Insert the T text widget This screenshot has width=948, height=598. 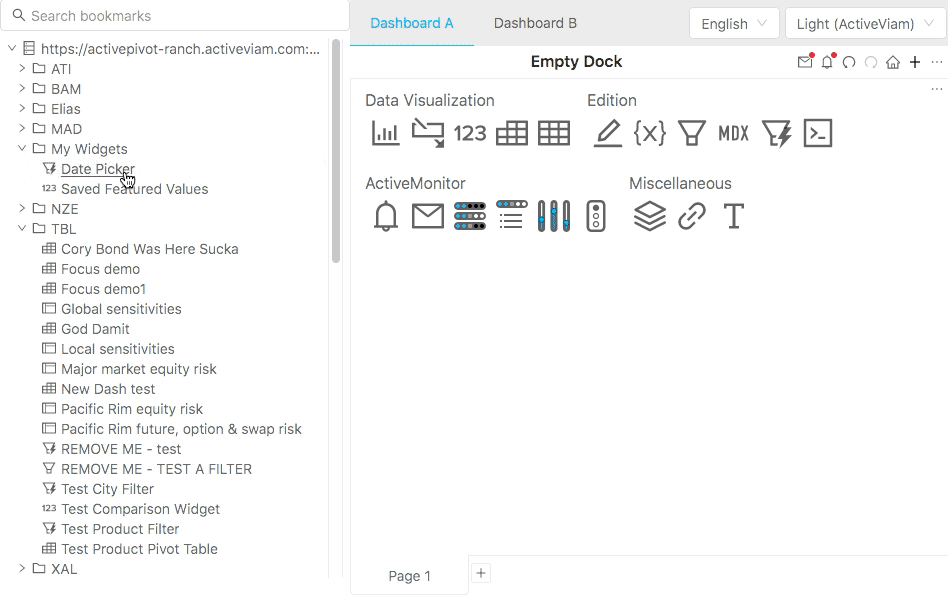[x=733, y=216]
